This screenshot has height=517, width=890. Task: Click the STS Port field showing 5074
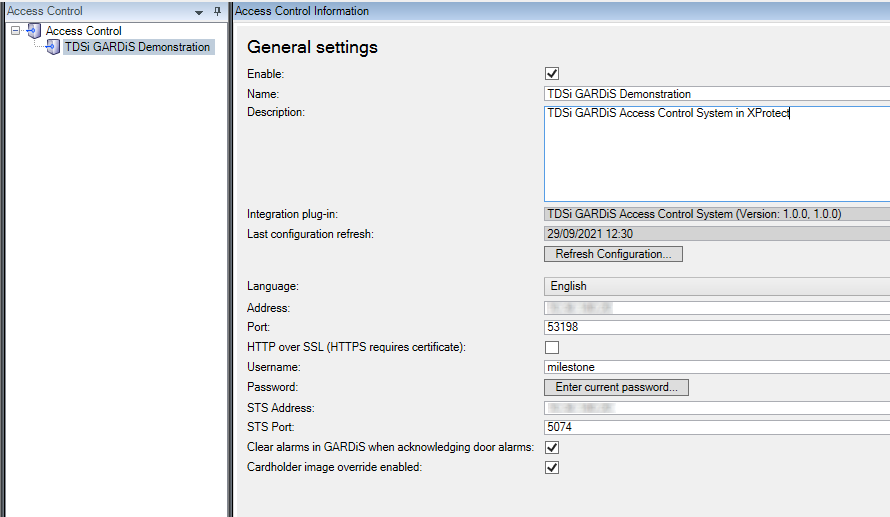[717, 427]
